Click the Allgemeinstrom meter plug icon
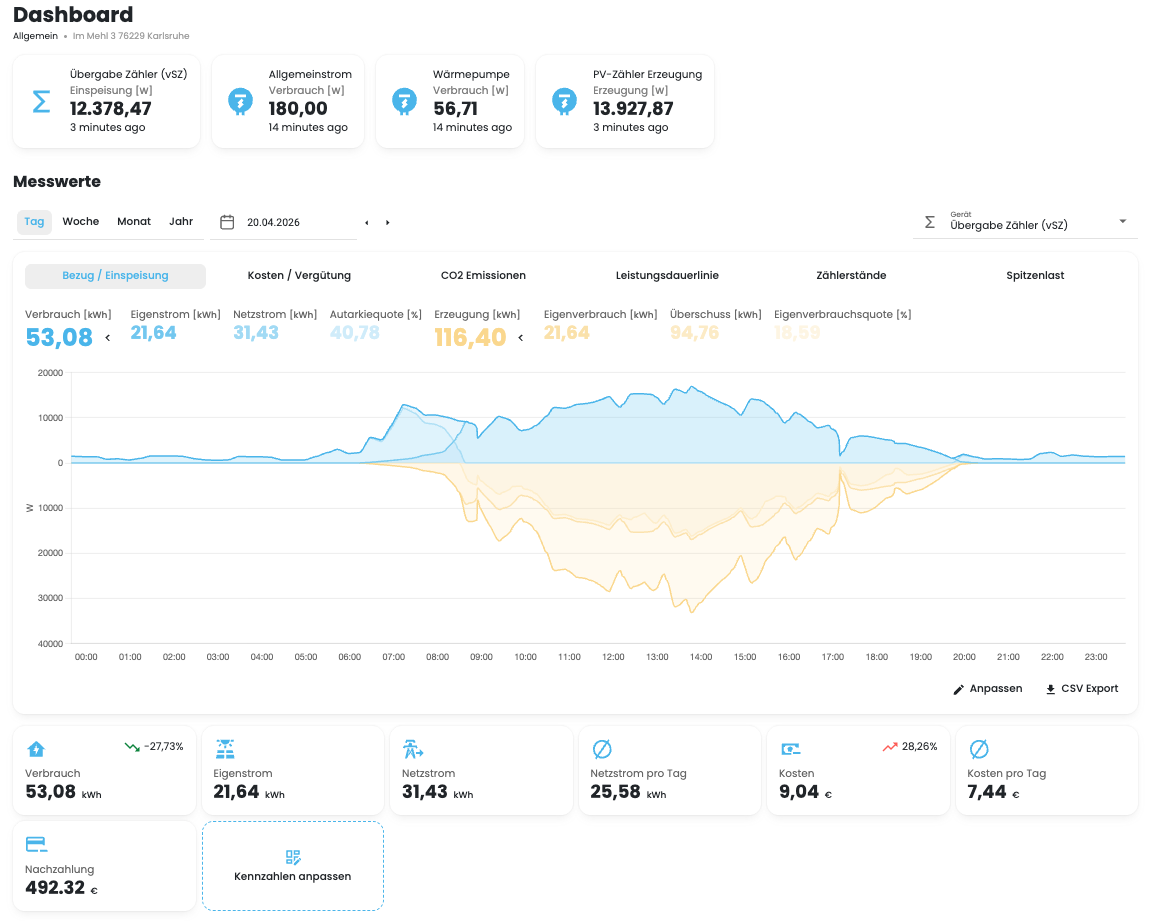This screenshot has height=921, width=1162. click(x=240, y=102)
